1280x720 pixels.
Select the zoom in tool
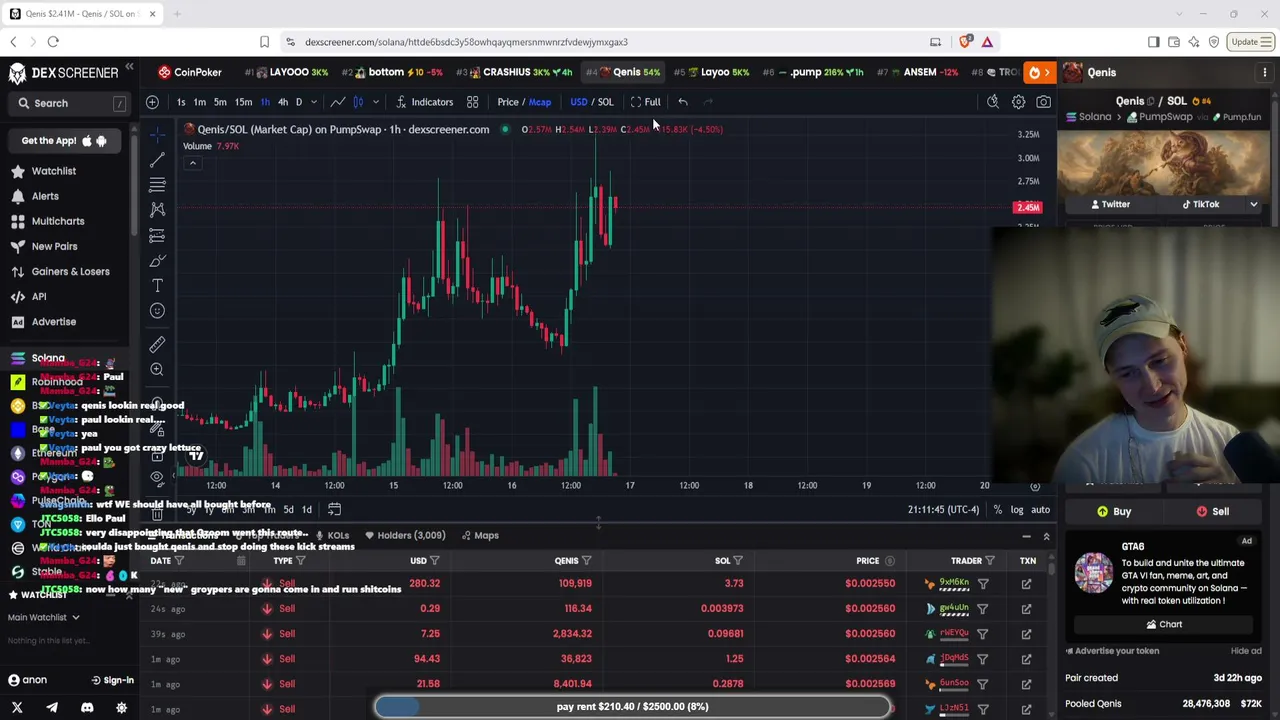pyautogui.click(x=157, y=370)
